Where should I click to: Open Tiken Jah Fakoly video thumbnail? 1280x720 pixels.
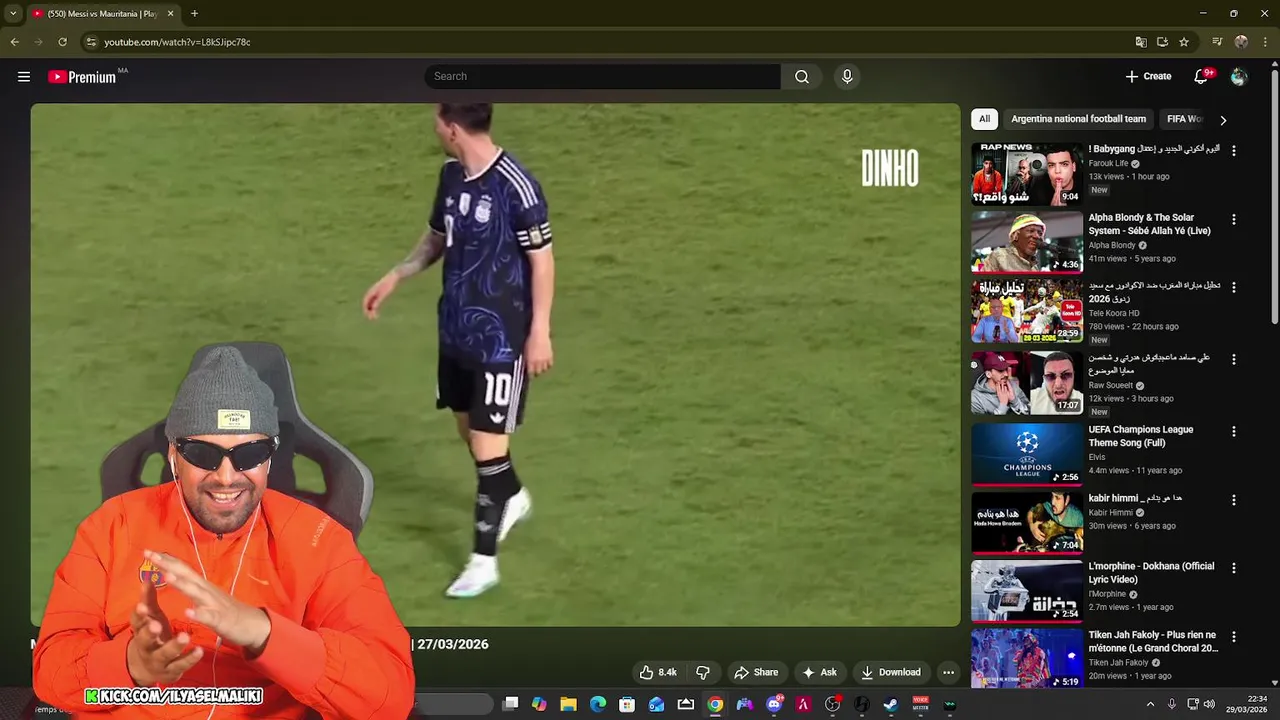[1027, 659]
